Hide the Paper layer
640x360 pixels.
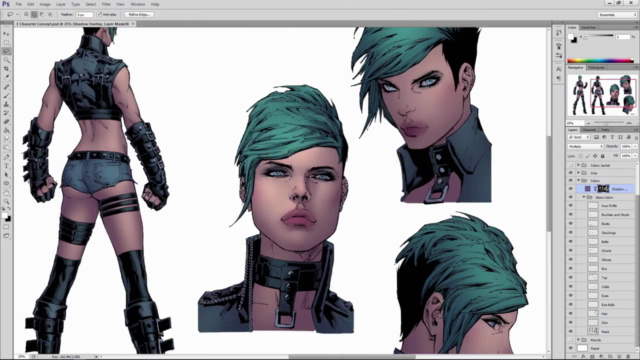point(571,348)
